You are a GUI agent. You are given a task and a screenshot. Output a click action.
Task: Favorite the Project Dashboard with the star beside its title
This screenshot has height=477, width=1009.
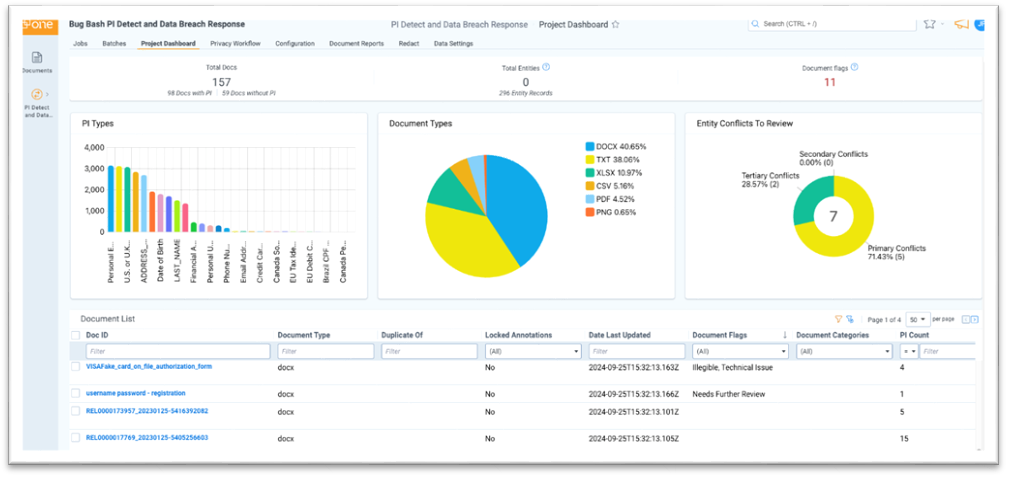coord(615,24)
